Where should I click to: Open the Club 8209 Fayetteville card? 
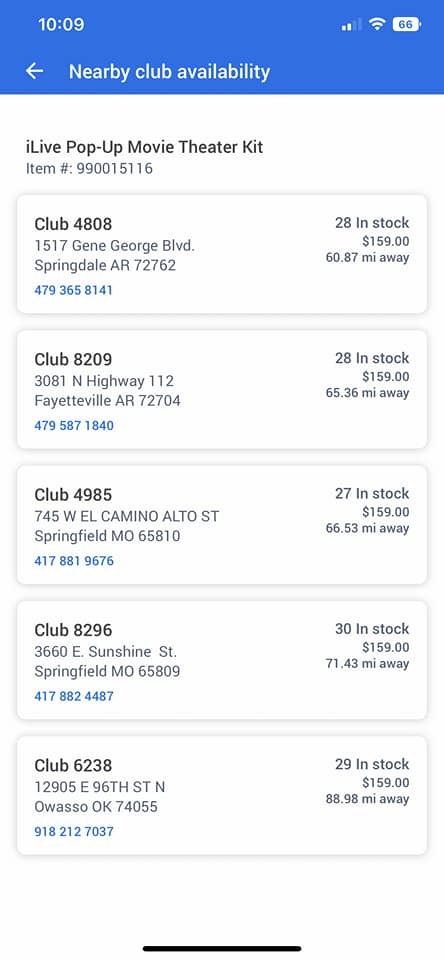(x=222, y=389)
